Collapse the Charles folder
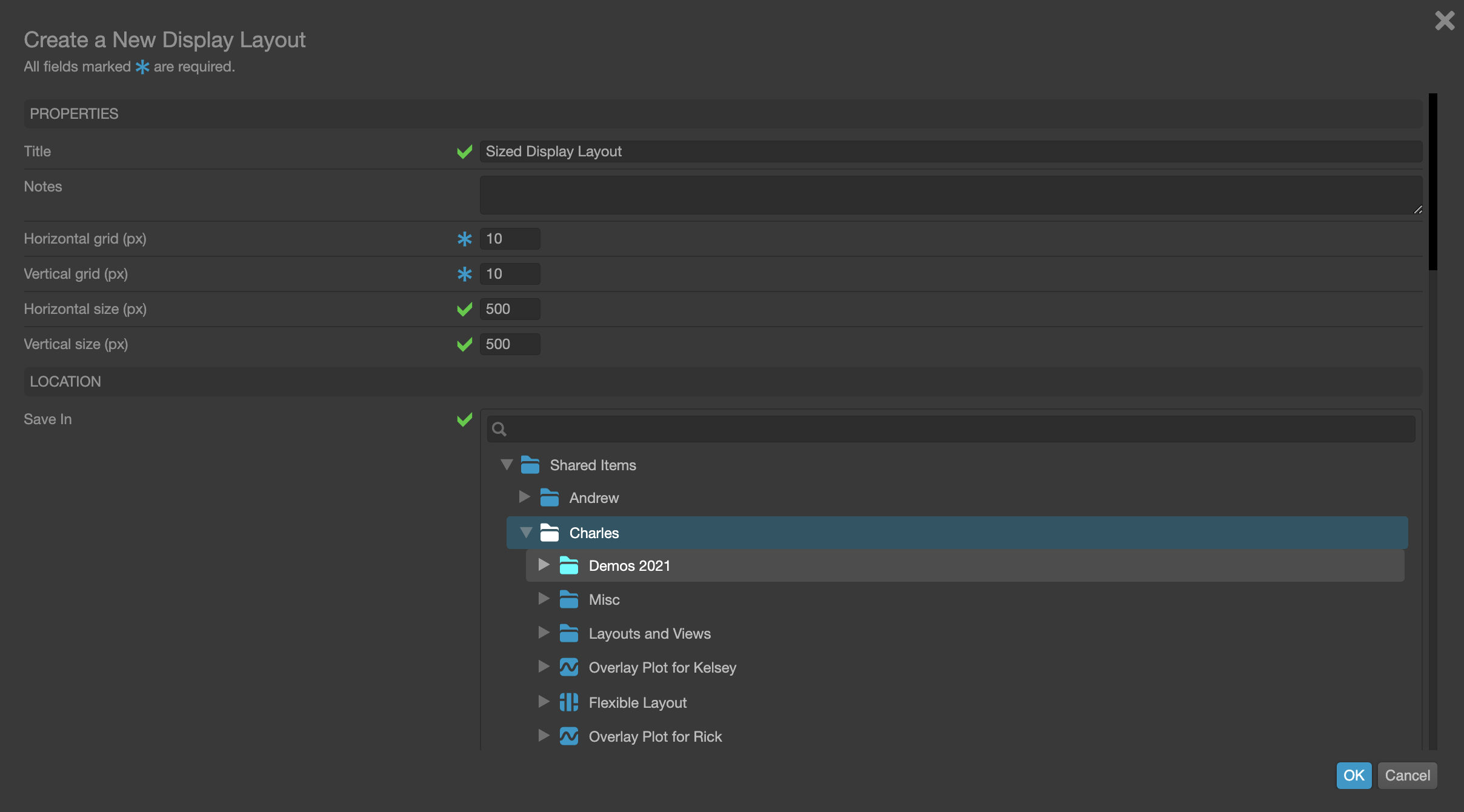Screen dimensions: 1464x812 click(525, 532)
